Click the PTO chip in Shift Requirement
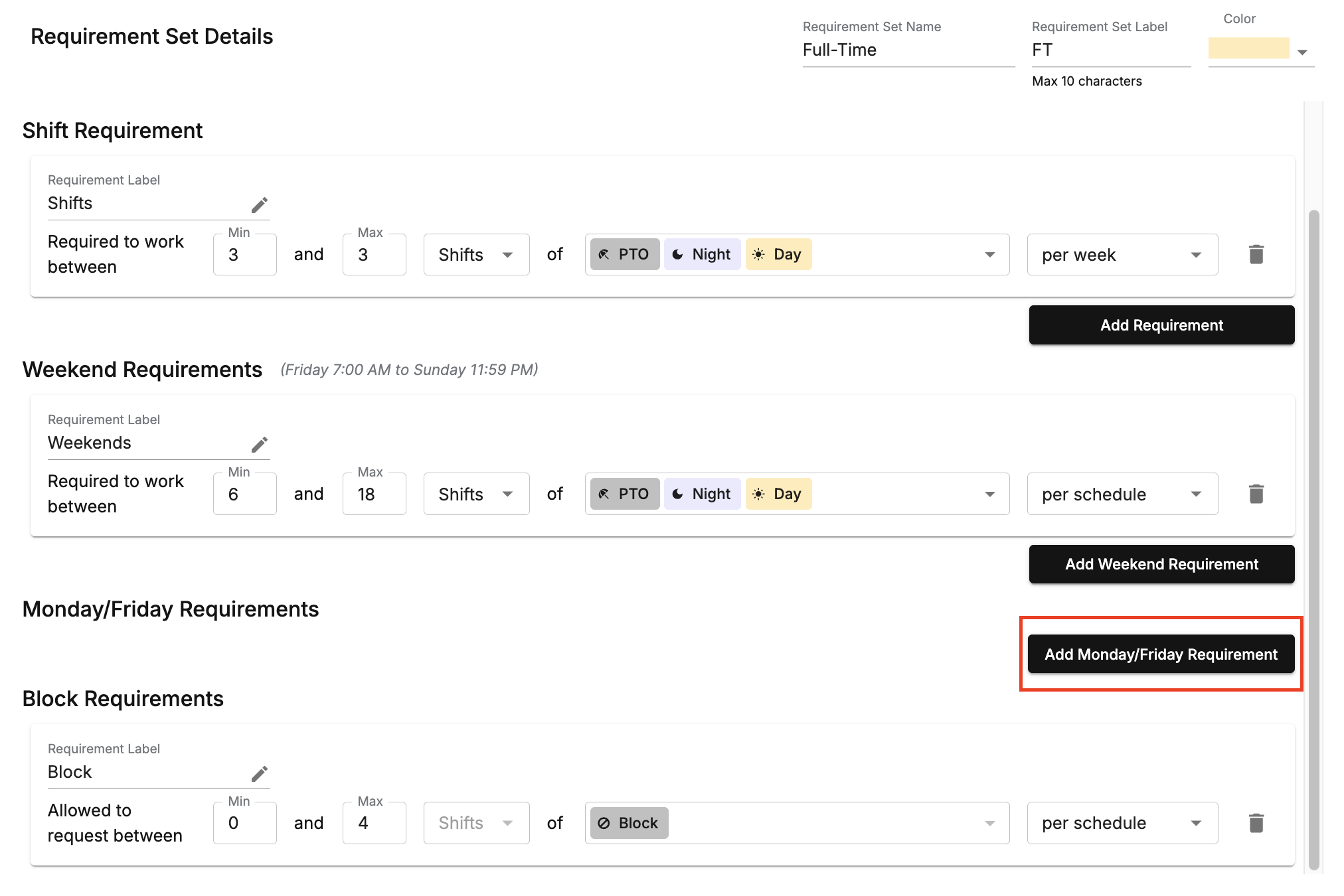Viewport: 1344px width, 896px height. 624,254
